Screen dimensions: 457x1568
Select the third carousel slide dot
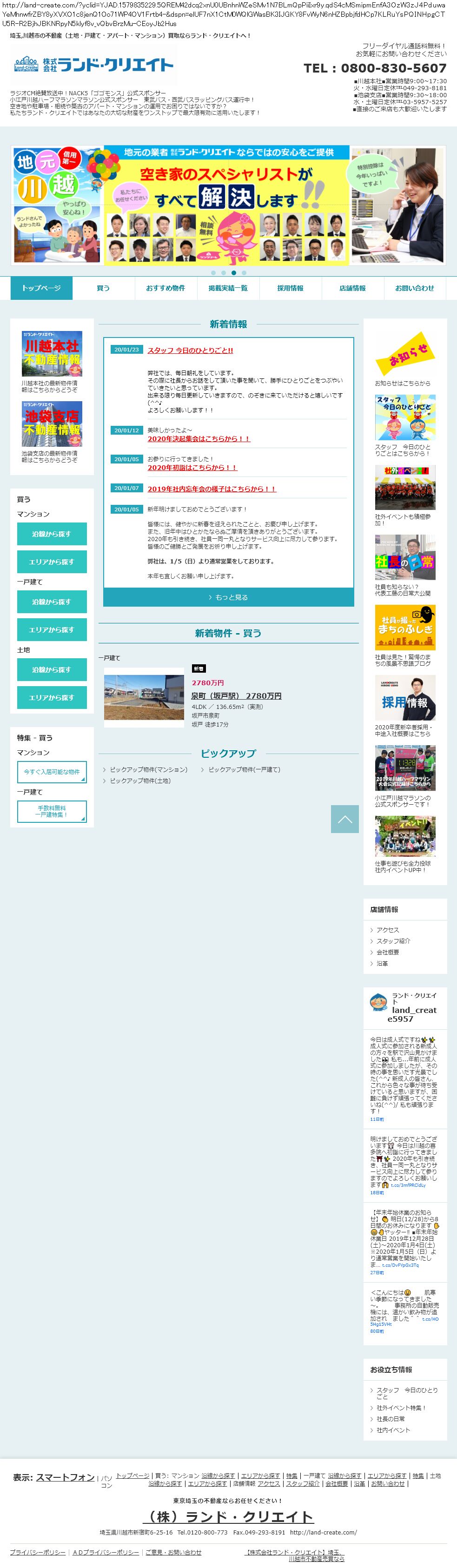[234, 273]
